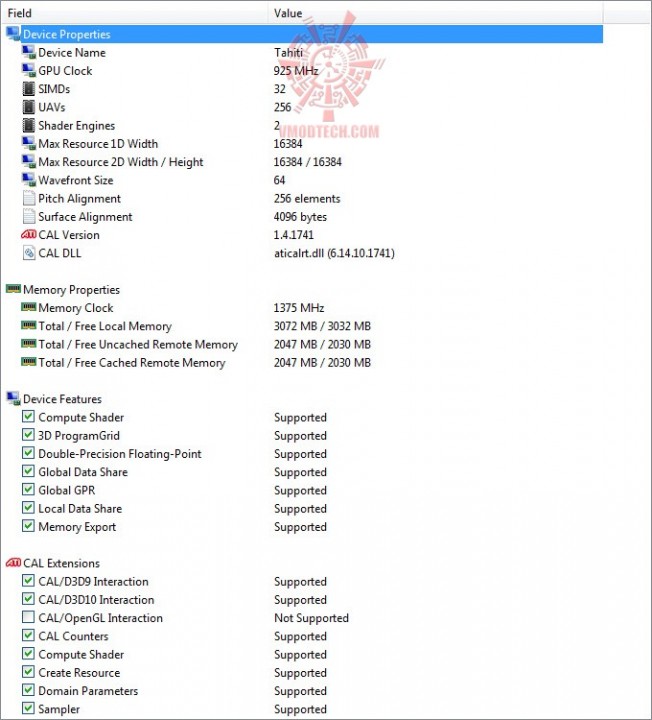Select the CAL Extensions group label

61,563
